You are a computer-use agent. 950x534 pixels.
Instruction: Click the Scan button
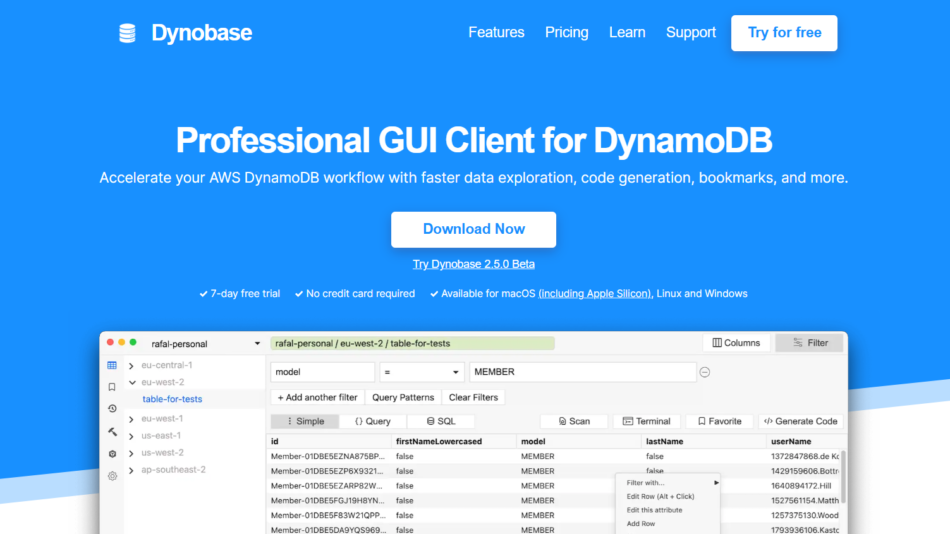click(x=574, y=421)
